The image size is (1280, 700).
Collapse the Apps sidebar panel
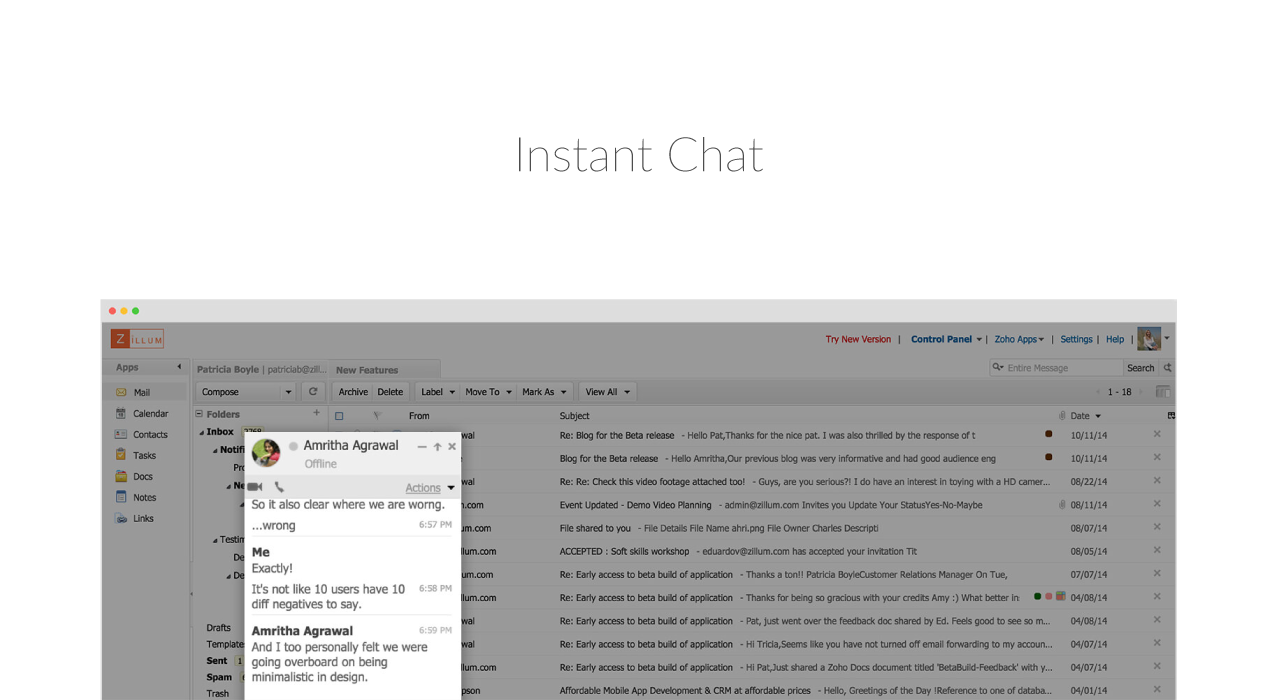(179, 367)
